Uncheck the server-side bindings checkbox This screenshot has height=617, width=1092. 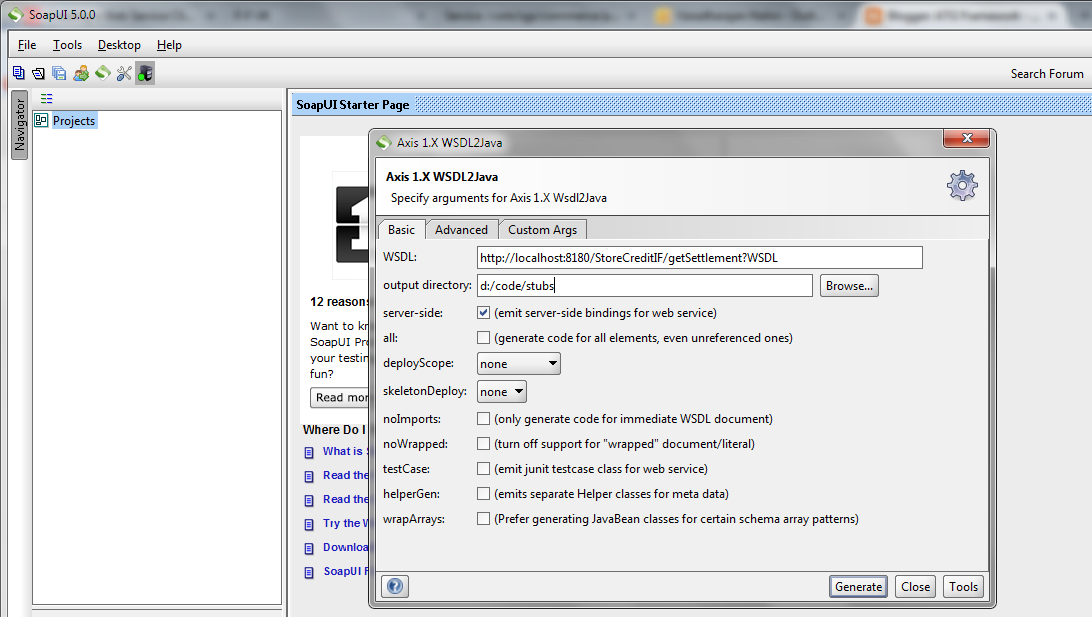(483, 312)
